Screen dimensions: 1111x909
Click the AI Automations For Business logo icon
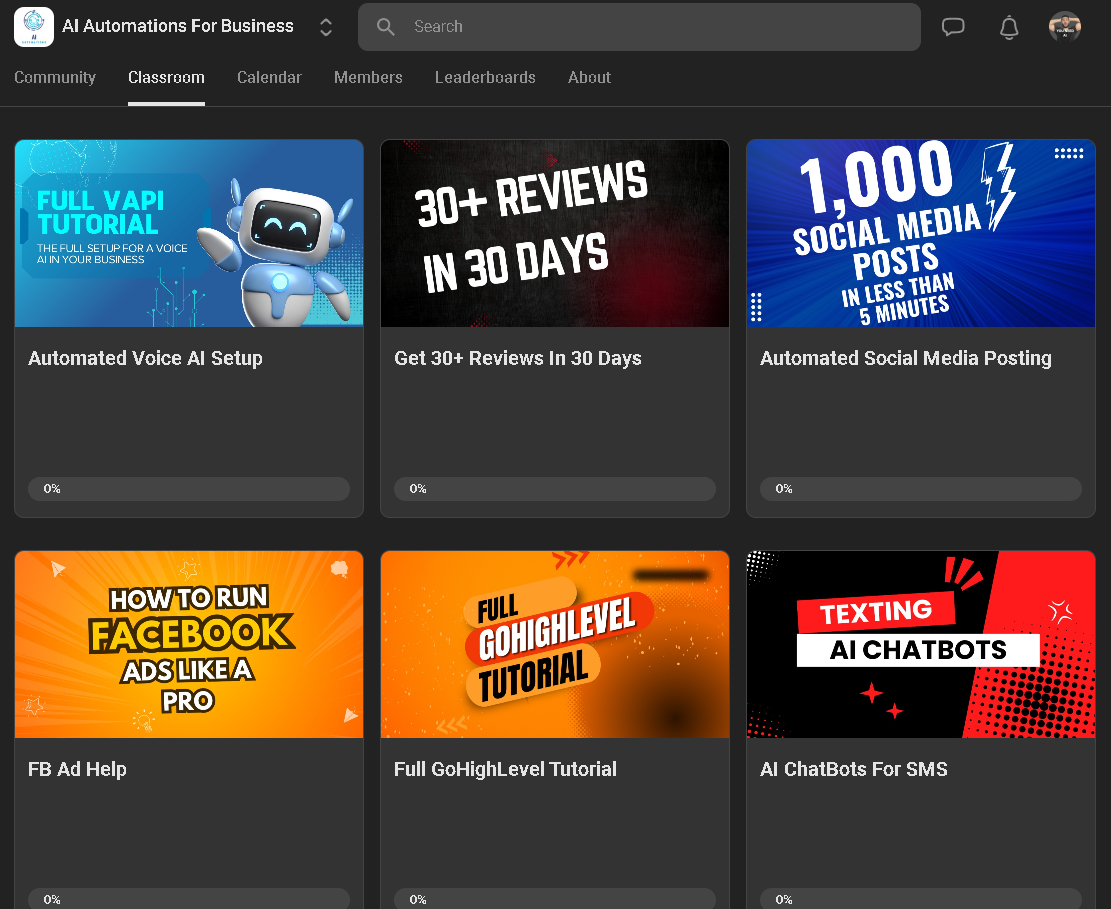click(x=34, y=27)
